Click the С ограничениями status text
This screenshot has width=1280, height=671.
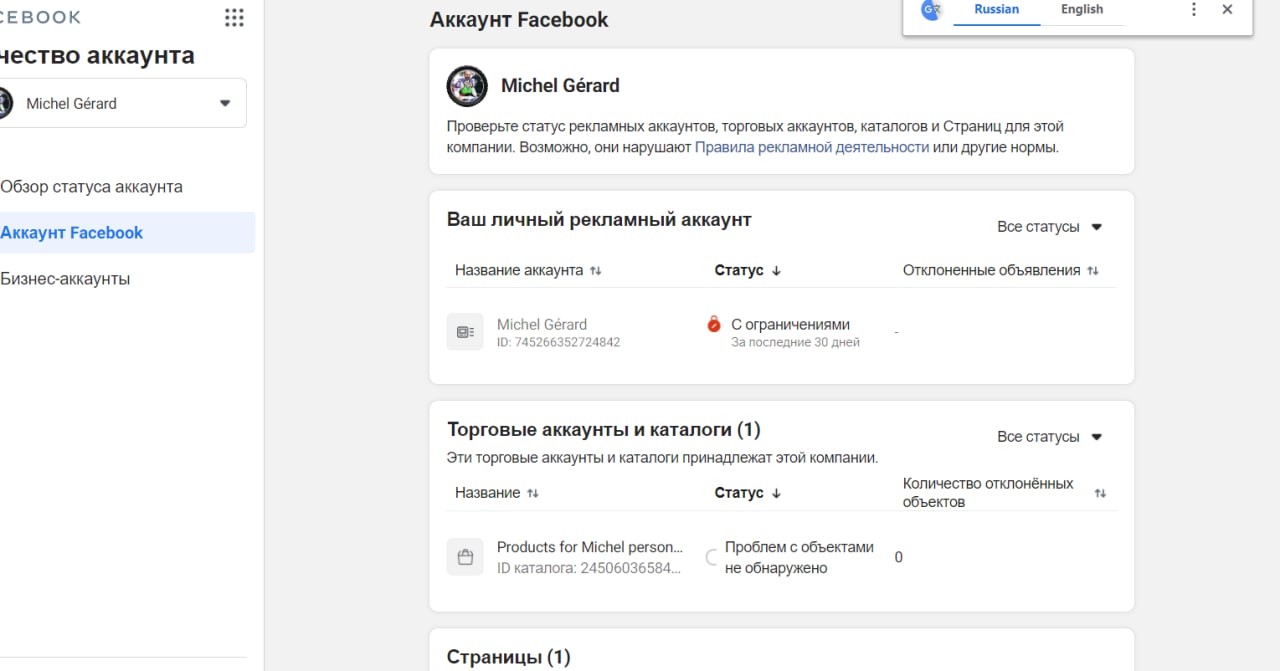pos(790,324)
